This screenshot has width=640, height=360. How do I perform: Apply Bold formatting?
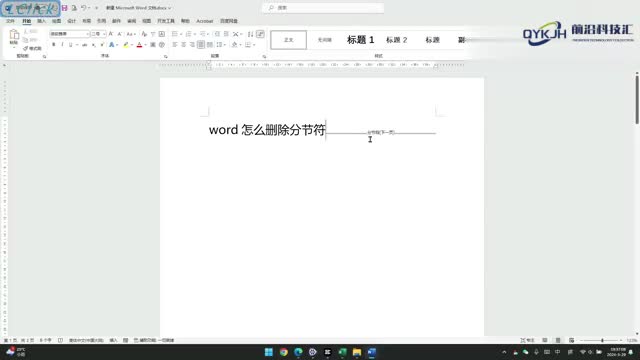pyautogui.click(x=53, y=44)
